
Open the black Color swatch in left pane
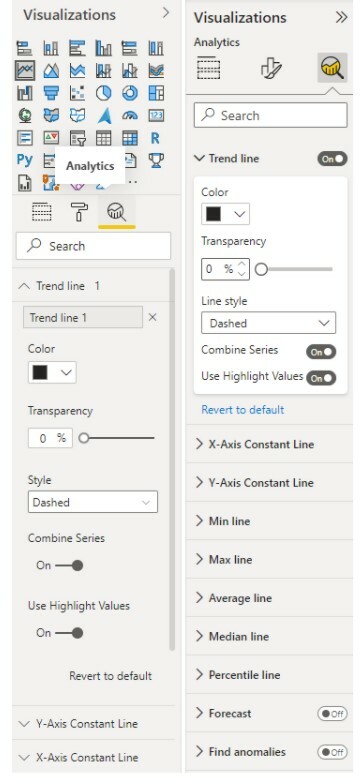pos(52,372)
